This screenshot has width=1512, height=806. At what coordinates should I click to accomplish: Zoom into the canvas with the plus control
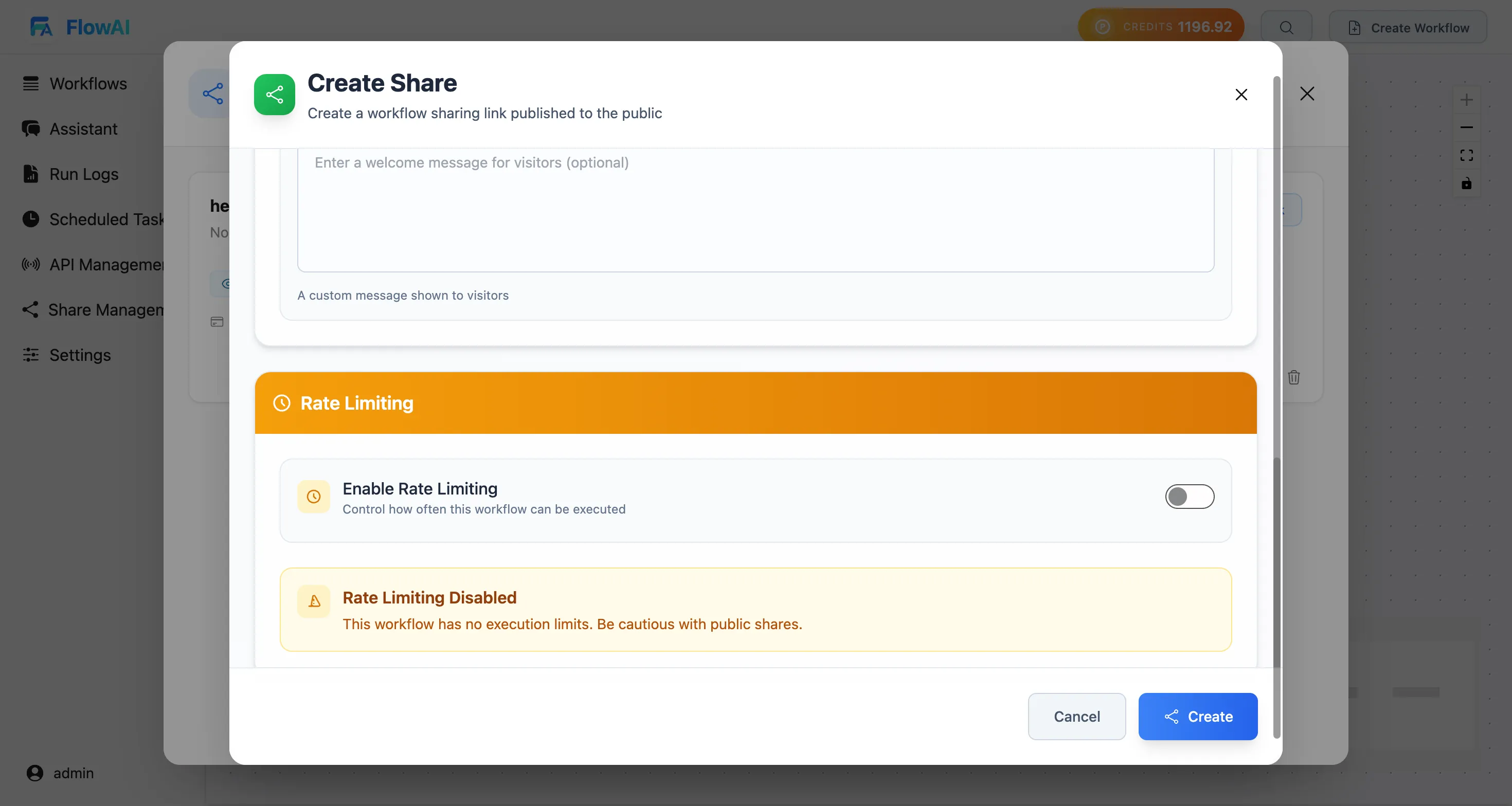pos(1466,100)
